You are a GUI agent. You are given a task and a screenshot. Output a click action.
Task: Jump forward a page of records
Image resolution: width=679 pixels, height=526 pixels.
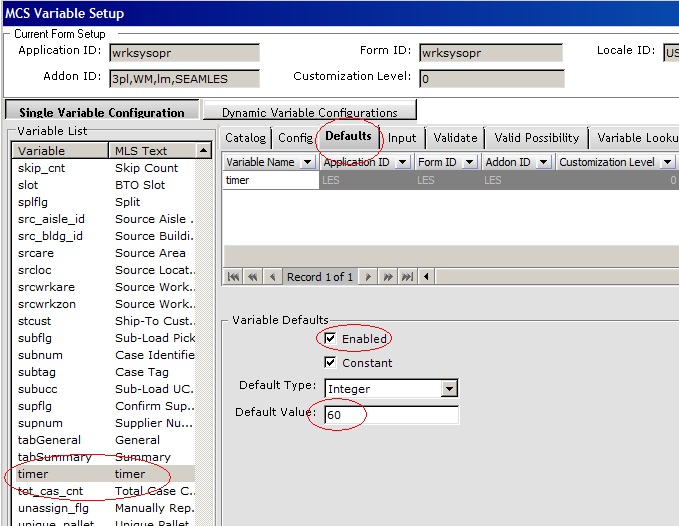click(388, 277)
